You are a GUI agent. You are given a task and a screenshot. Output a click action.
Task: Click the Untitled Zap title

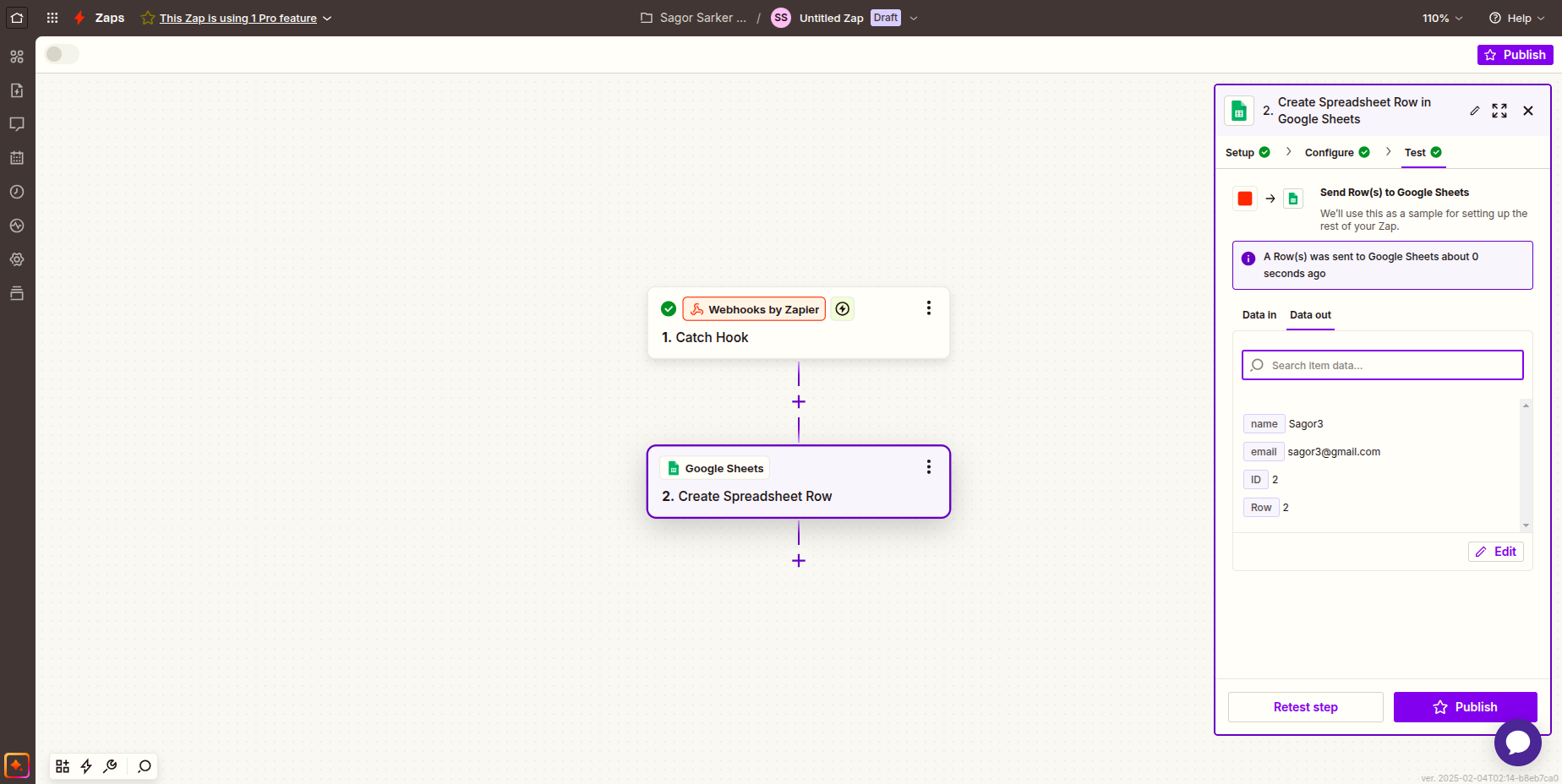click(832, 18)
